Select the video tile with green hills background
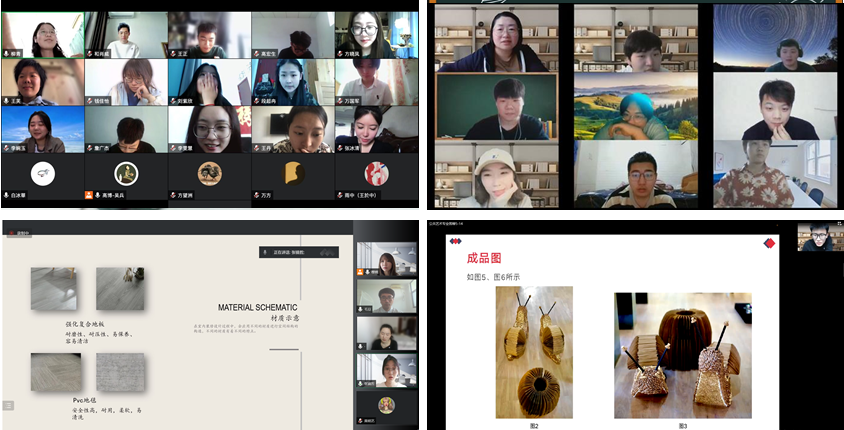Viewport: 844px width, 430px height. [635, 106]
